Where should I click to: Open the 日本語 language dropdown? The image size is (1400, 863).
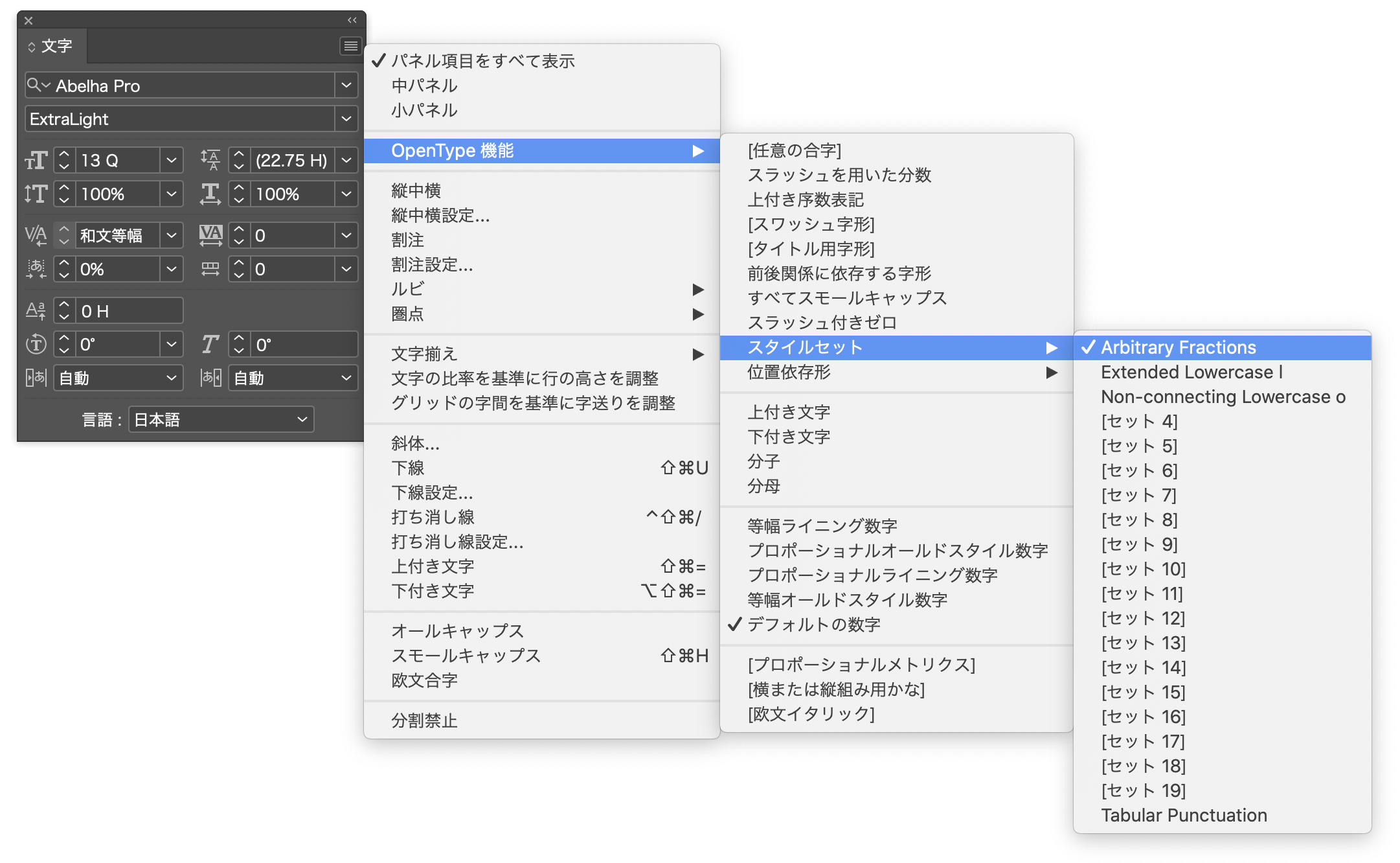(221, 420)
